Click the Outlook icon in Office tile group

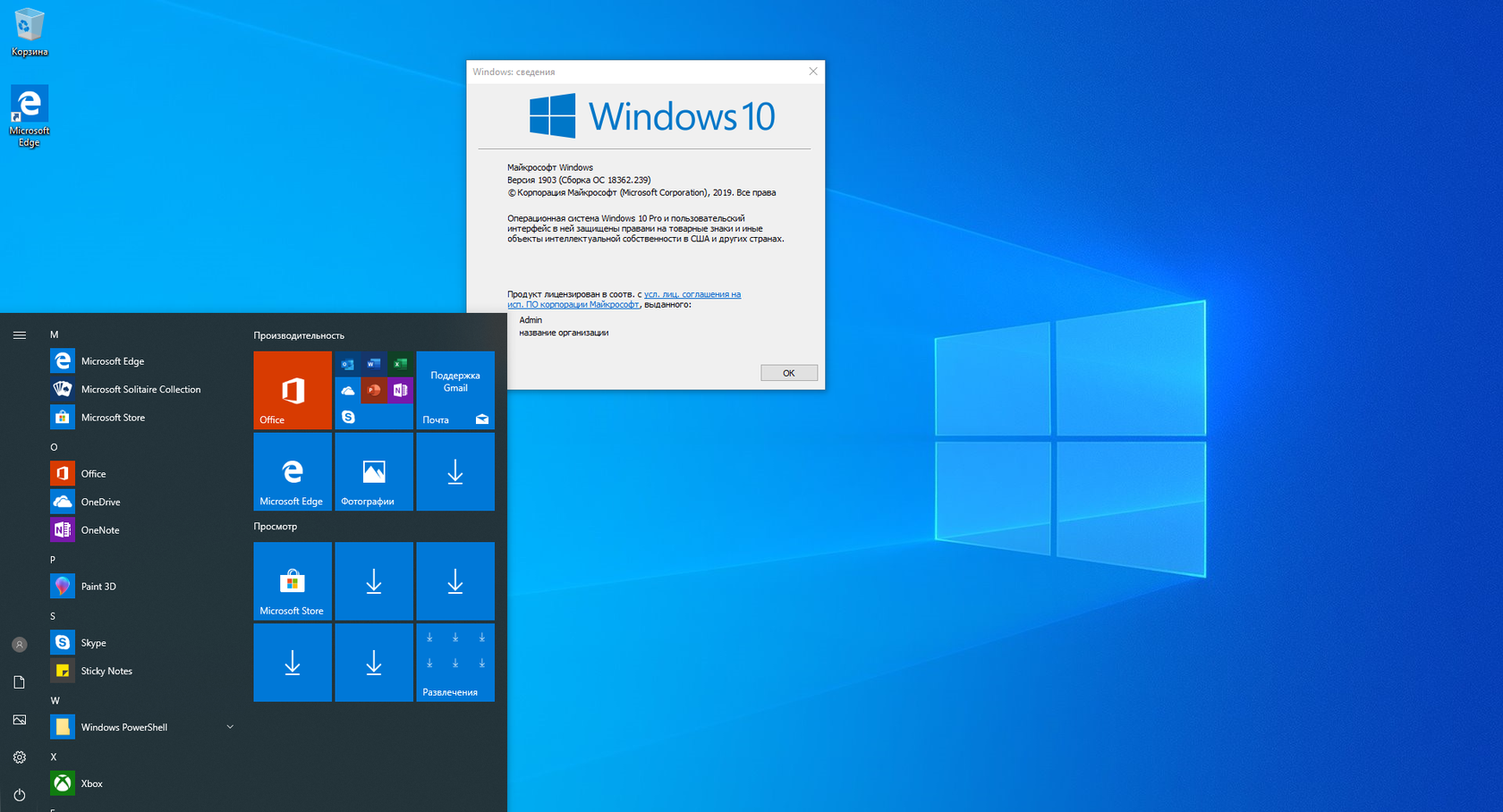tap(348, 364)
